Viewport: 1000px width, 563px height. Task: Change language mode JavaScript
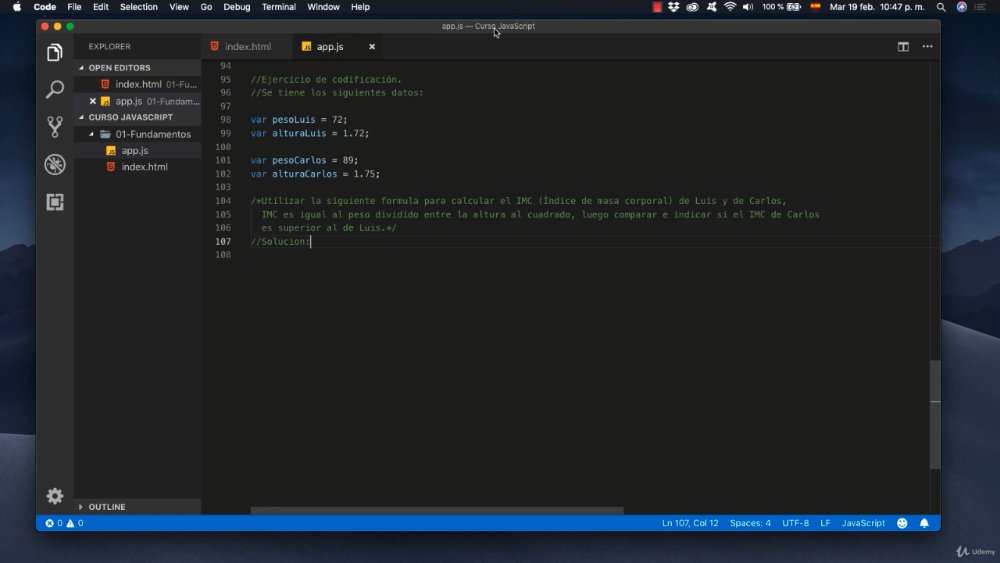pyautogui.click(x=863, y=523)
